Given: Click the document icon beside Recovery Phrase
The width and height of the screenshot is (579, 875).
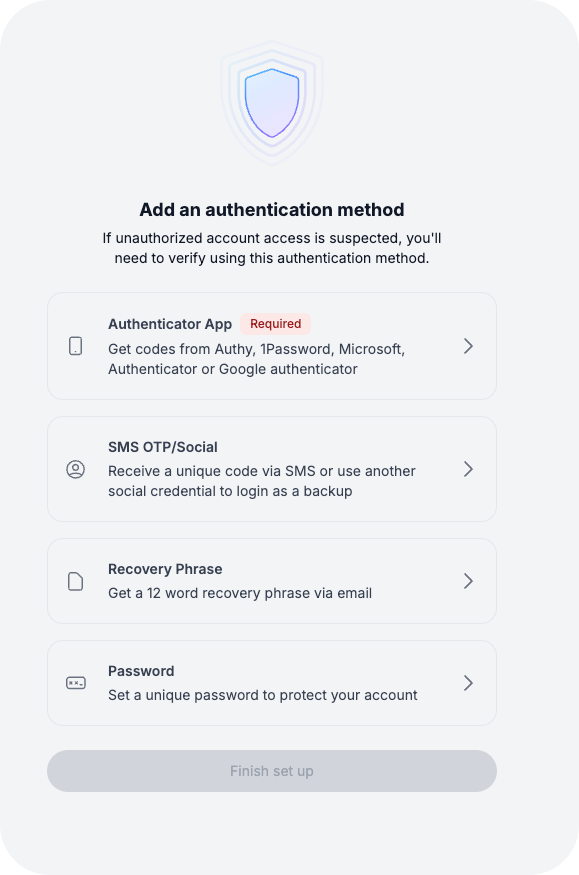Looking at the screenshot, I should point(76,581).
